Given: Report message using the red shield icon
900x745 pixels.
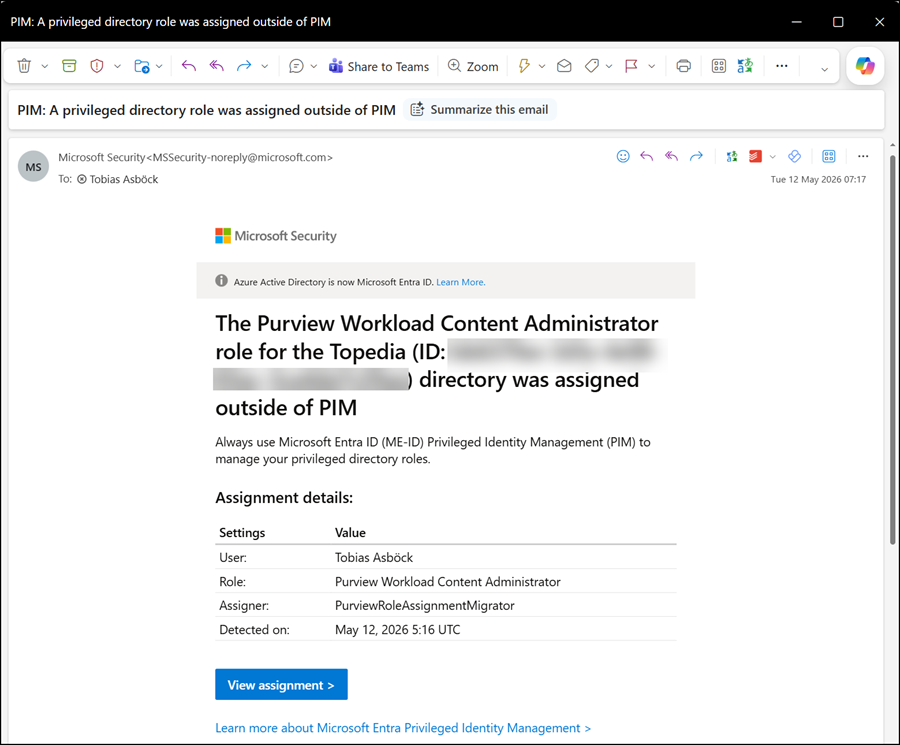Looking at the screenshot, I should click(x=97, y=66).
